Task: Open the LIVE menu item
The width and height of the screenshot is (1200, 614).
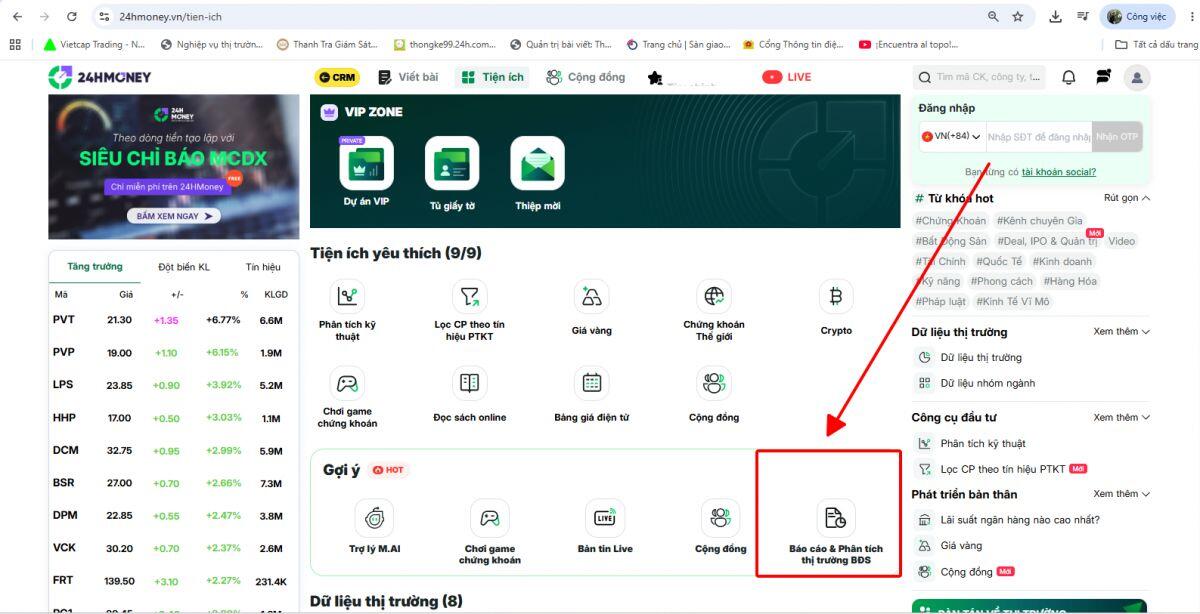Action: click(787, 77)
